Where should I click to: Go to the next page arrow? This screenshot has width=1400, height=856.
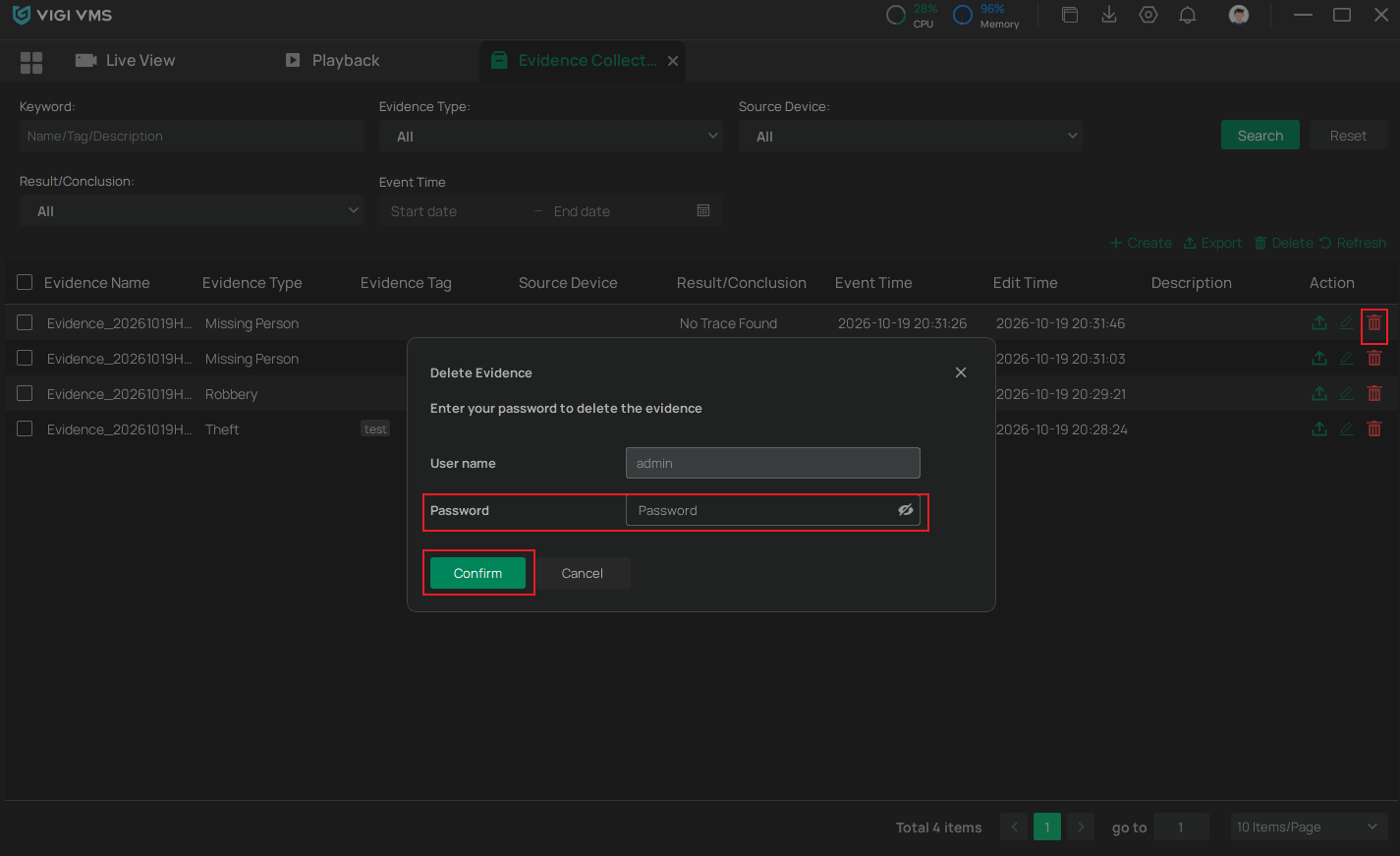pyautogui.click(x=1081, y=827)
